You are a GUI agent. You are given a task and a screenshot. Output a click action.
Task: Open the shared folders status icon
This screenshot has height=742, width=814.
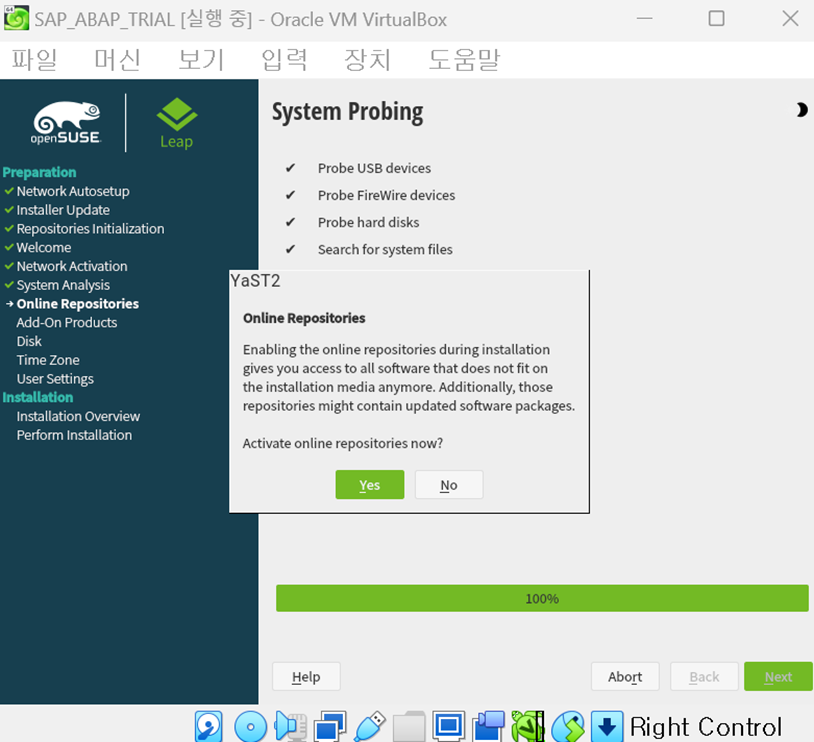(409, 726)
